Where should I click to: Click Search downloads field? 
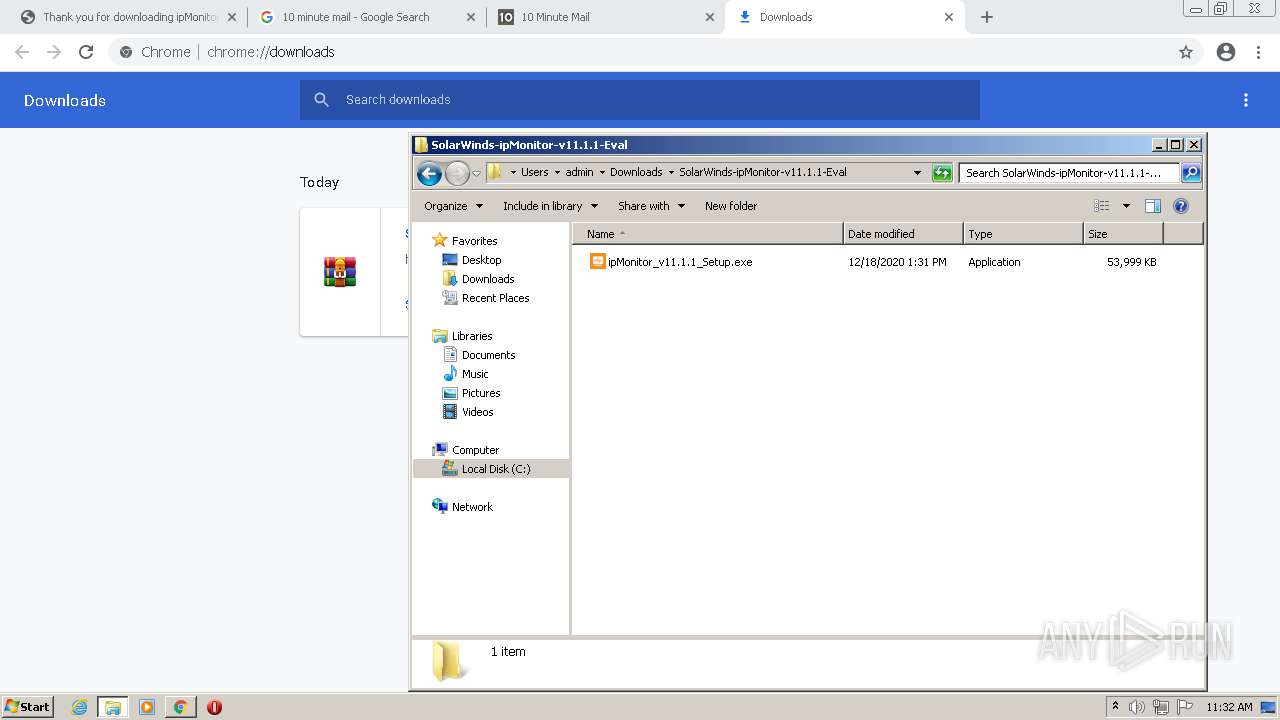point(640,100)
